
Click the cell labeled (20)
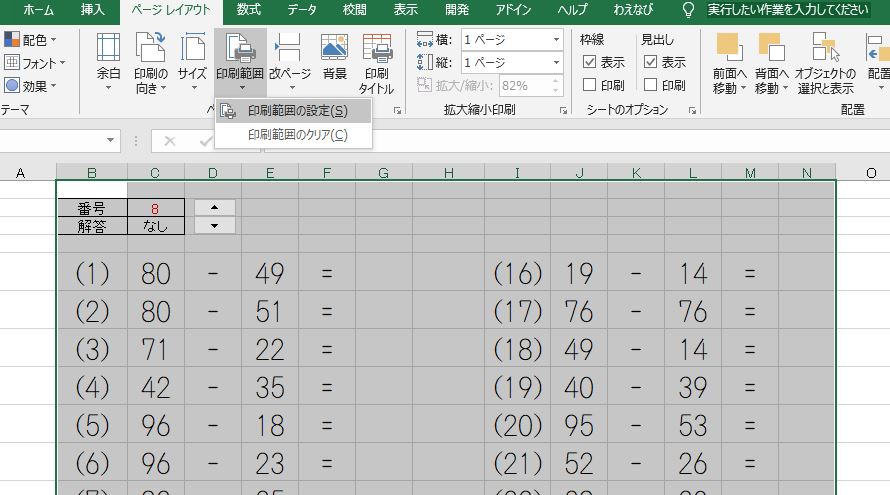(517, 425)
